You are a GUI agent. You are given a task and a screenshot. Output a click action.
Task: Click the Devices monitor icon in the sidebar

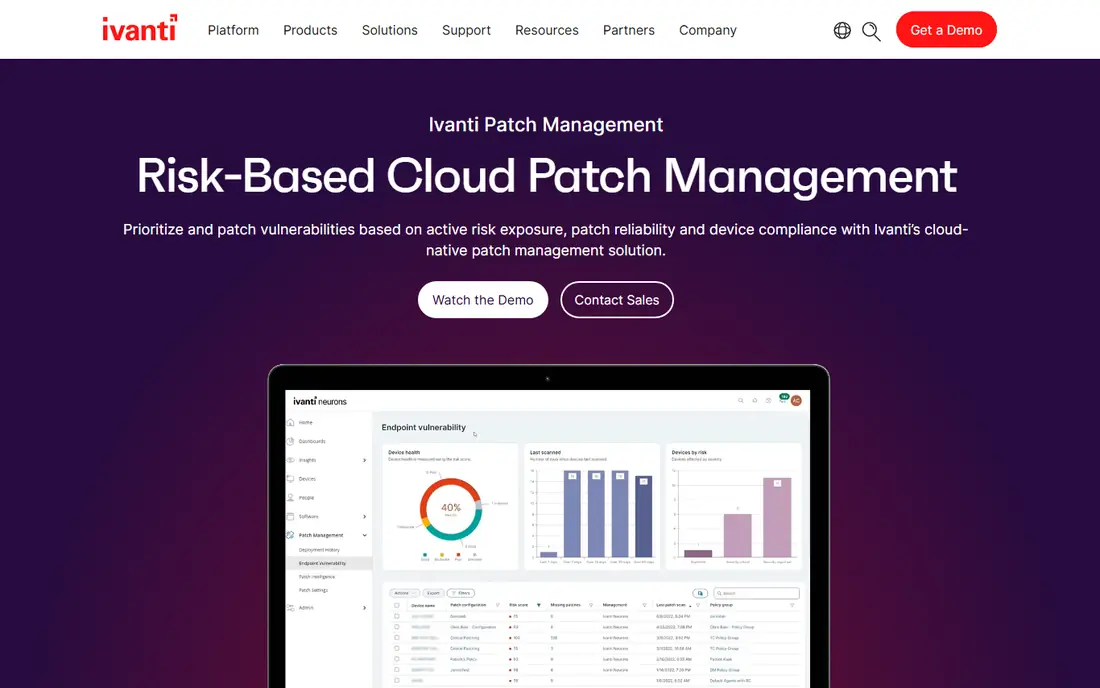tap(290, 478)
